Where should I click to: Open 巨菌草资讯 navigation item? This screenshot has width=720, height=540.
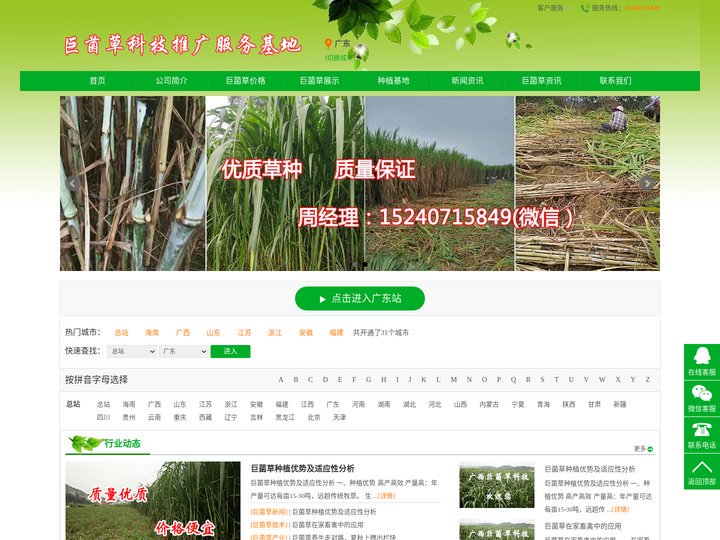coord(542,81)
